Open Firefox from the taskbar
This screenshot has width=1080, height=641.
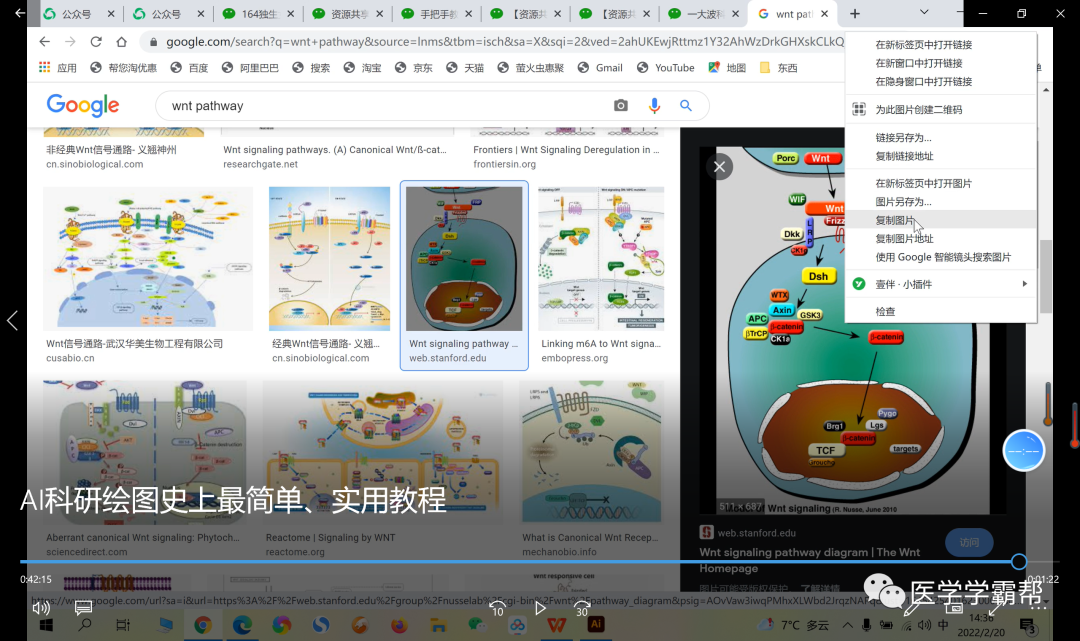(x=399, y=624)
